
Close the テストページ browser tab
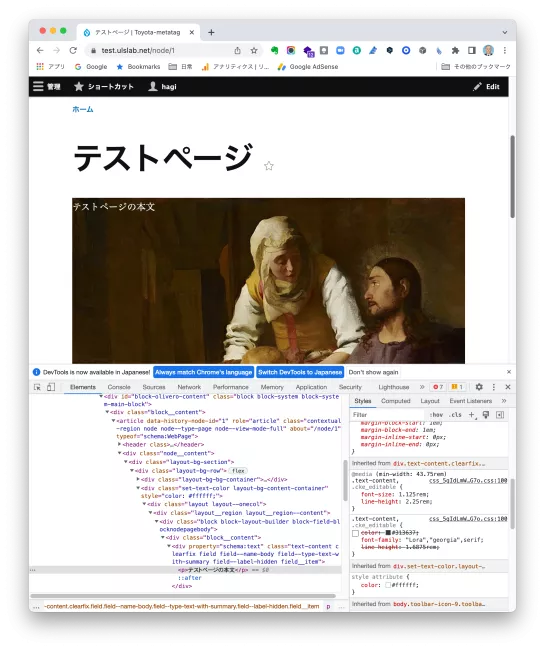(191, 32)
